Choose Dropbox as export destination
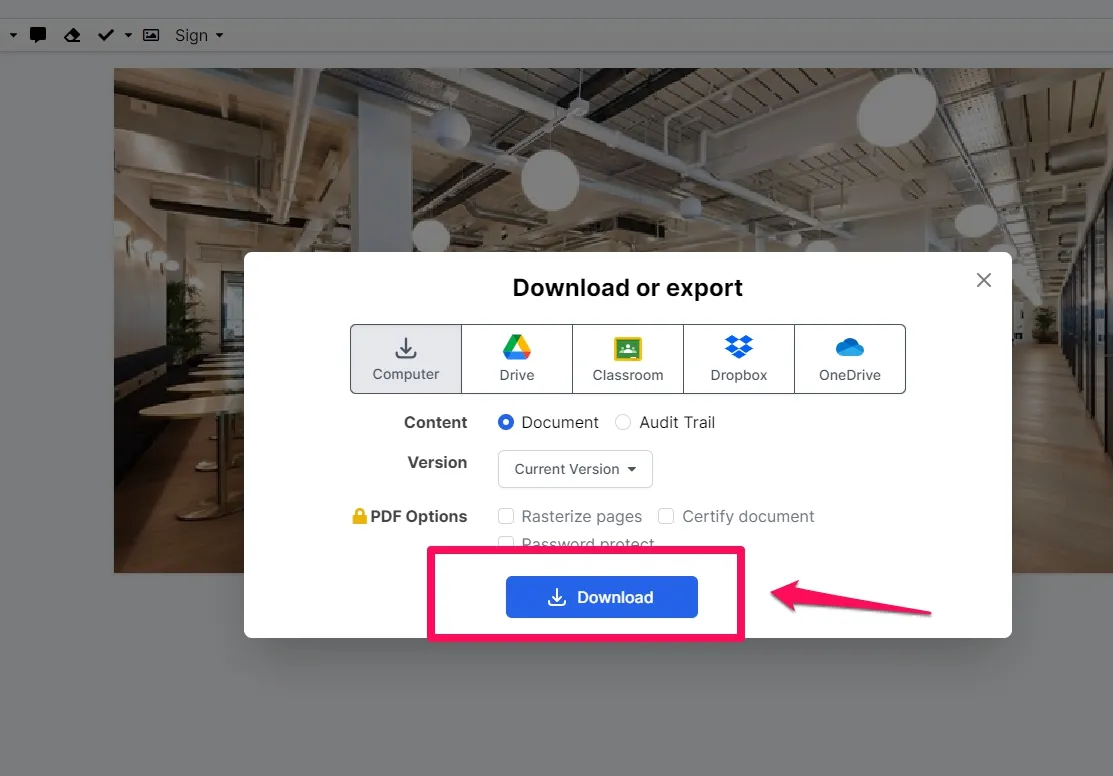The width and height of the screenshot is (1113, 776). pos(738,358)
